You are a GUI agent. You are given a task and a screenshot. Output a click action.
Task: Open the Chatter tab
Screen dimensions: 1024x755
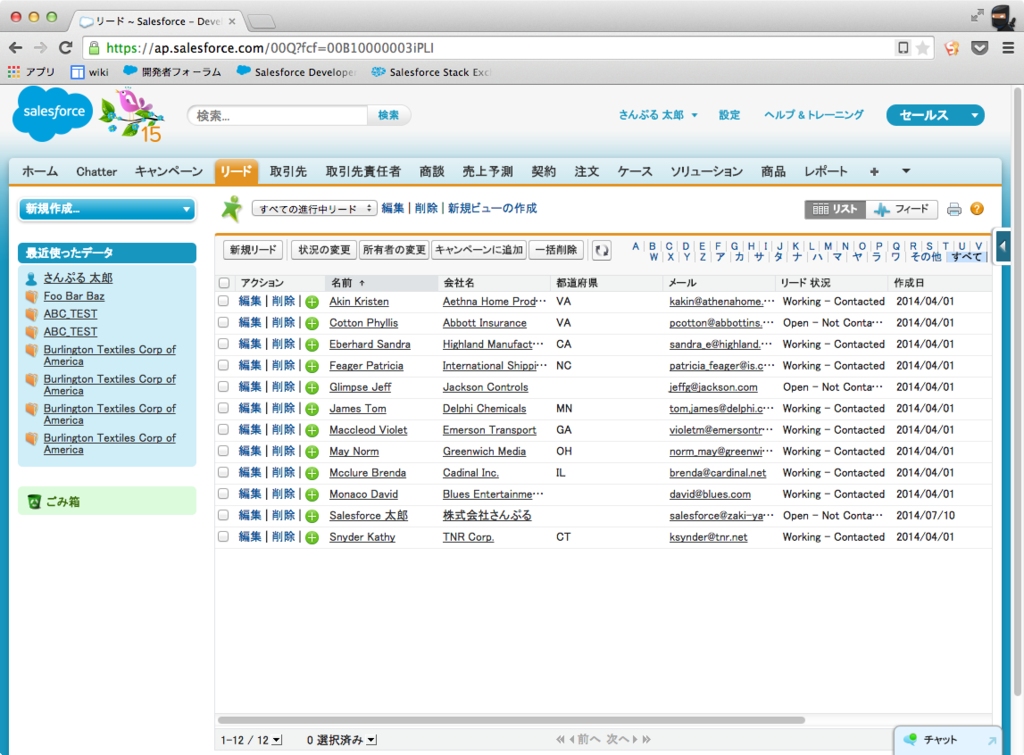(x=97, y=172)
